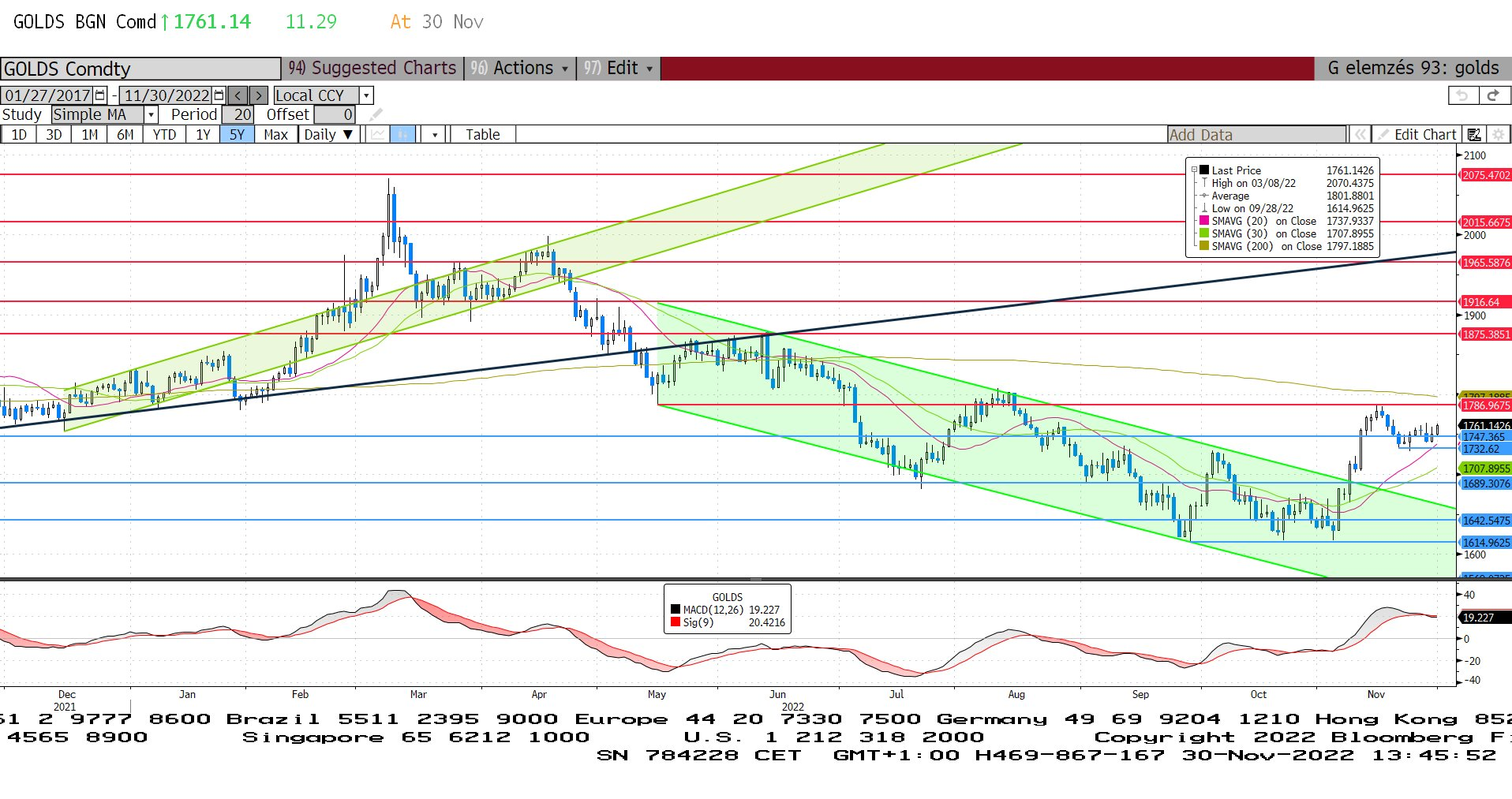Click the pencil icon next to Offset
1512x799 pixels.
(x=376, y=115)
